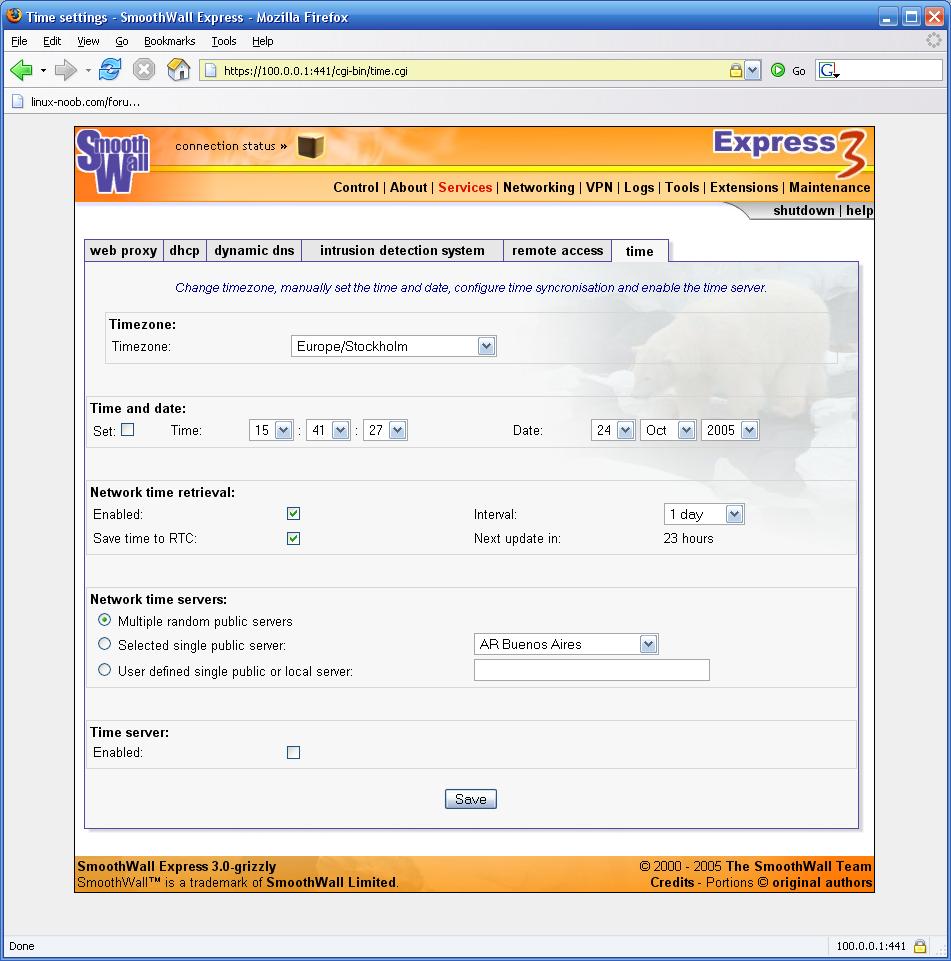Open the Timezone Europe/Stockholm dropdown
The image size is (951, 961).
[x=393, y=346]
